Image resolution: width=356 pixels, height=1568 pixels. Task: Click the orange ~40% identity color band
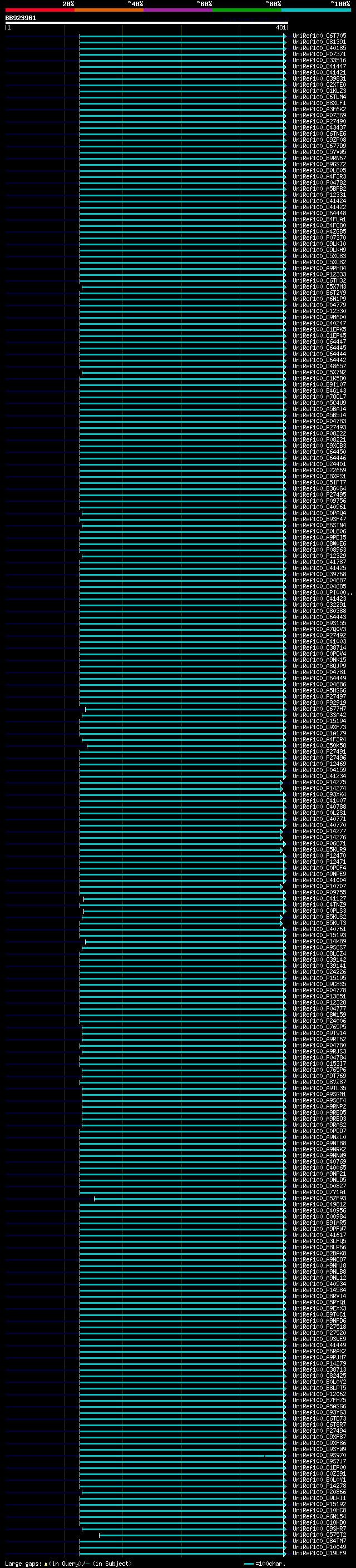click(x=109, y=11)
